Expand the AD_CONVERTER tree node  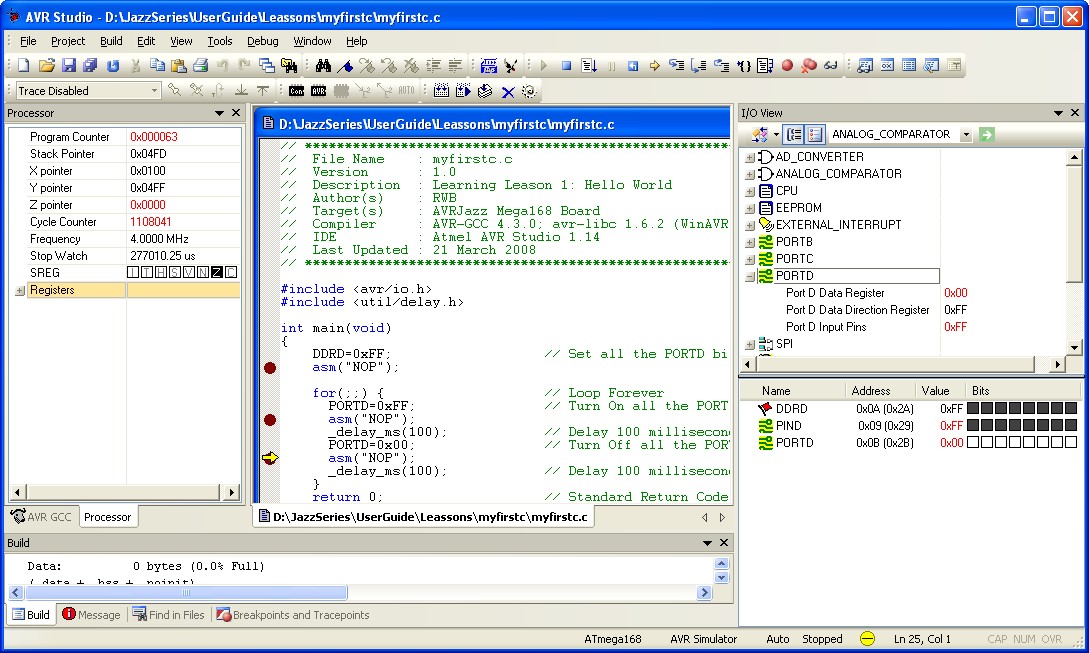[750, 157]
